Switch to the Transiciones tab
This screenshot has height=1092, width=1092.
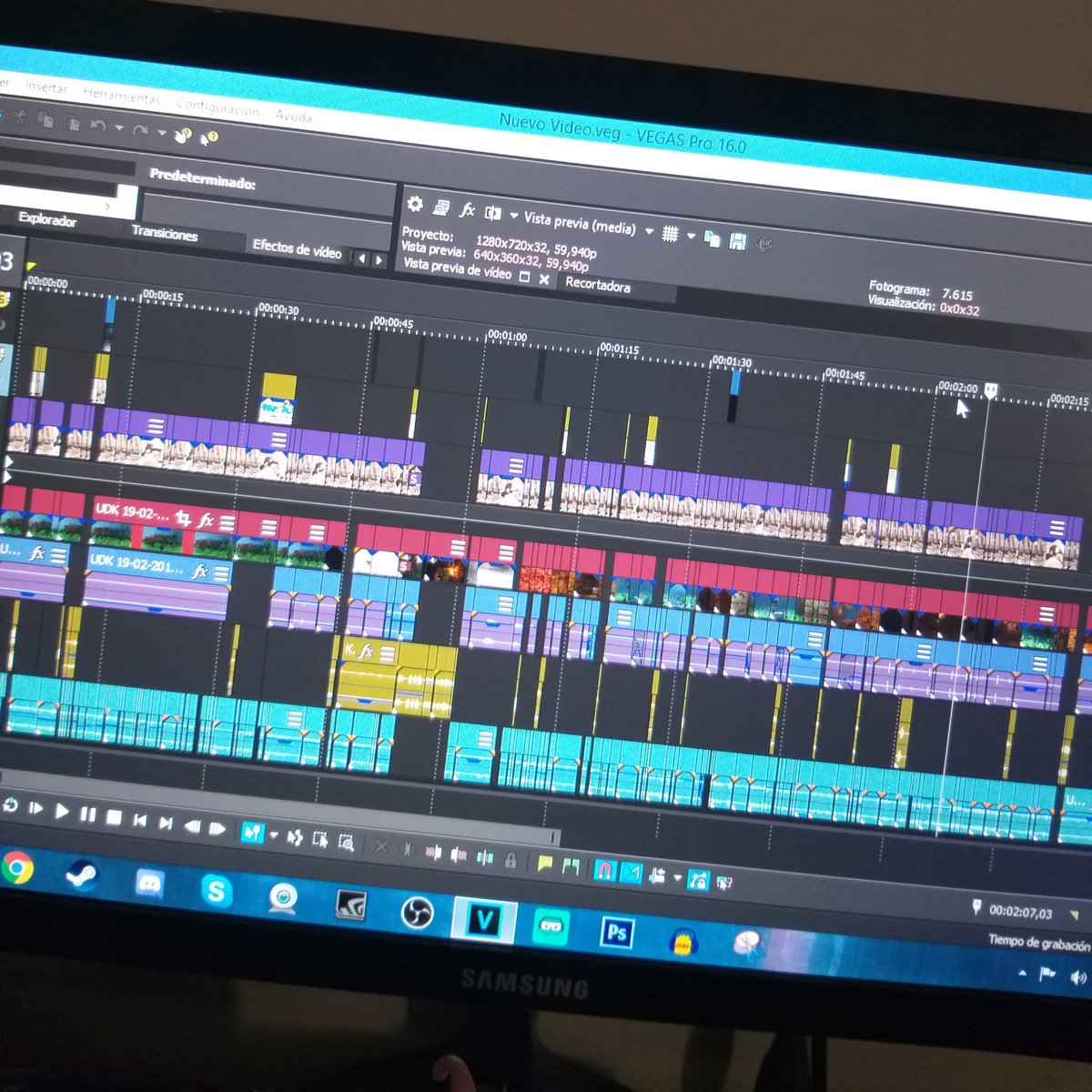click(165, 233)
